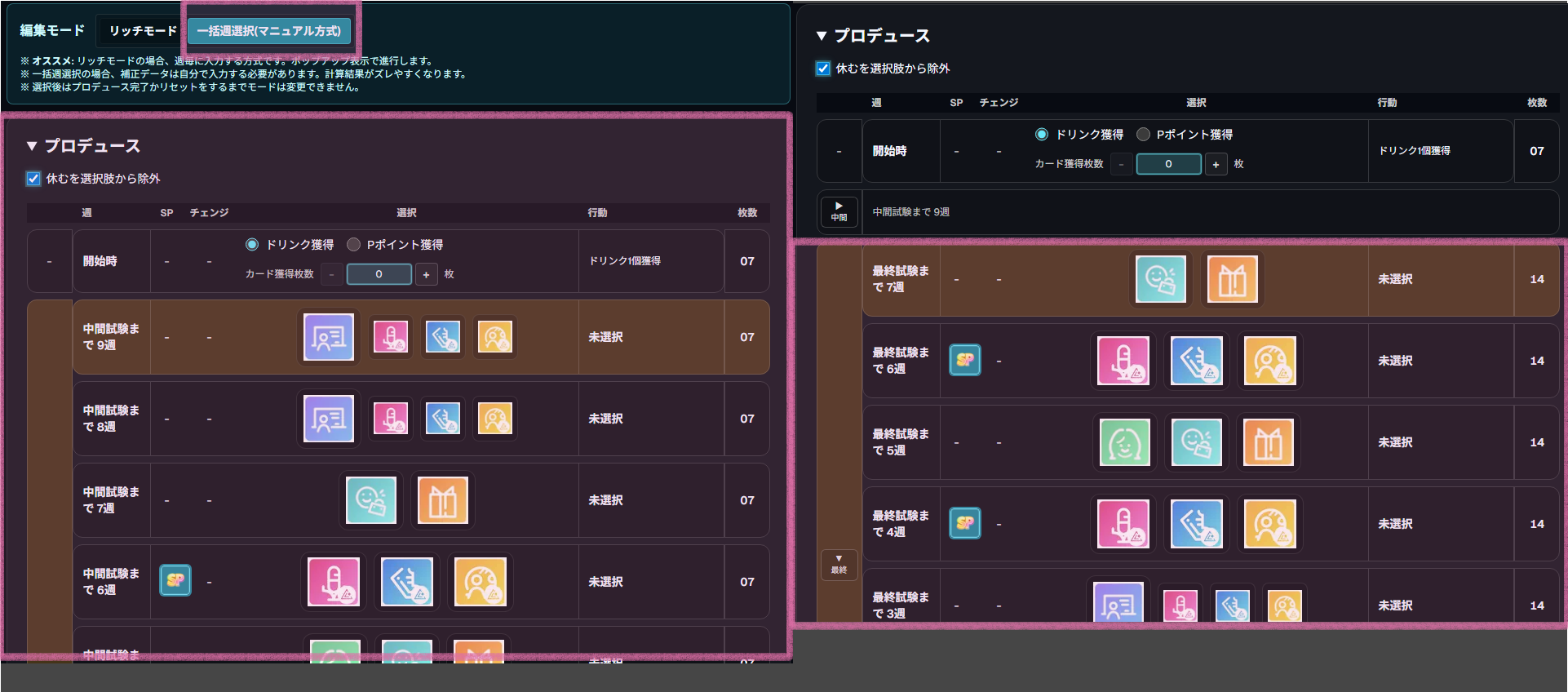Viewport: 1568px width, 692px height.
Task: Choose green consultation face icon in 最終試験まで 5週 row
Action: [1125, 442]
